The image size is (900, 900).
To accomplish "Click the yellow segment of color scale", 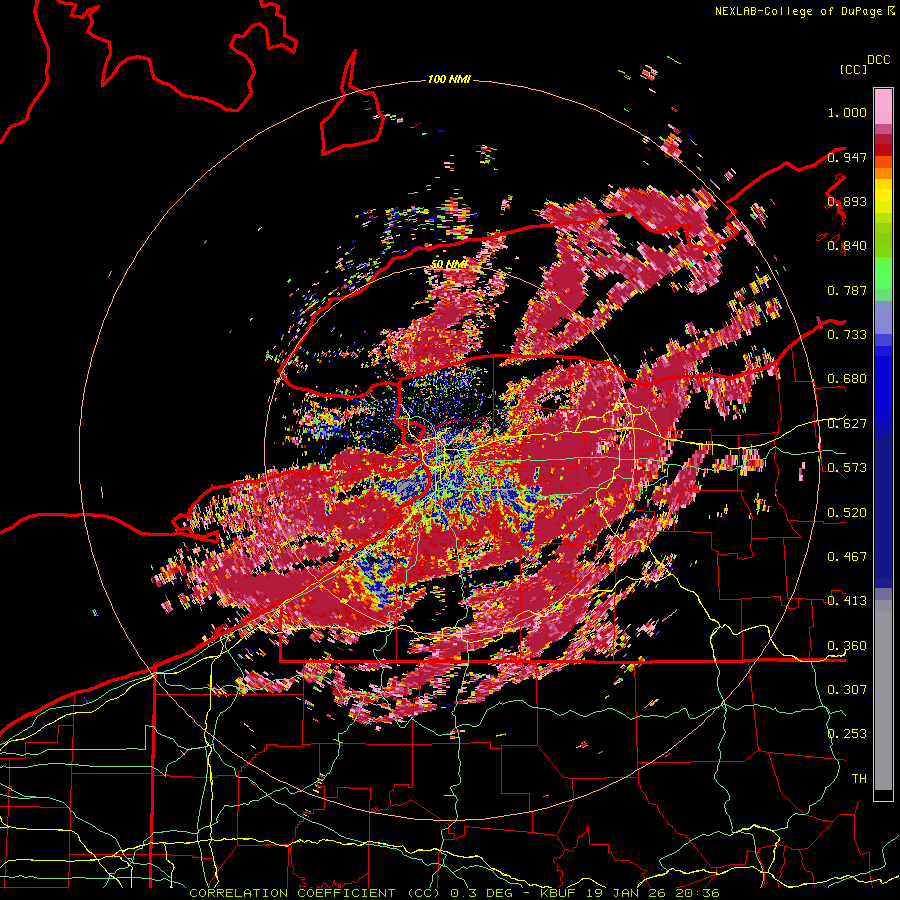I will pyautogui.click(x=883, y=196).
